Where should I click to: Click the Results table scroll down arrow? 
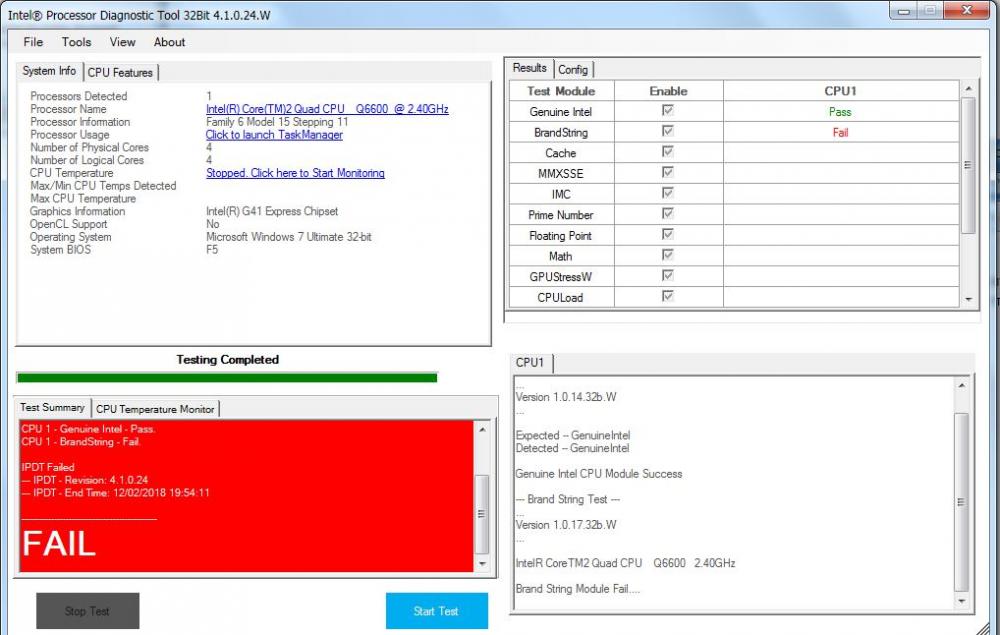(x=968, y=299)
